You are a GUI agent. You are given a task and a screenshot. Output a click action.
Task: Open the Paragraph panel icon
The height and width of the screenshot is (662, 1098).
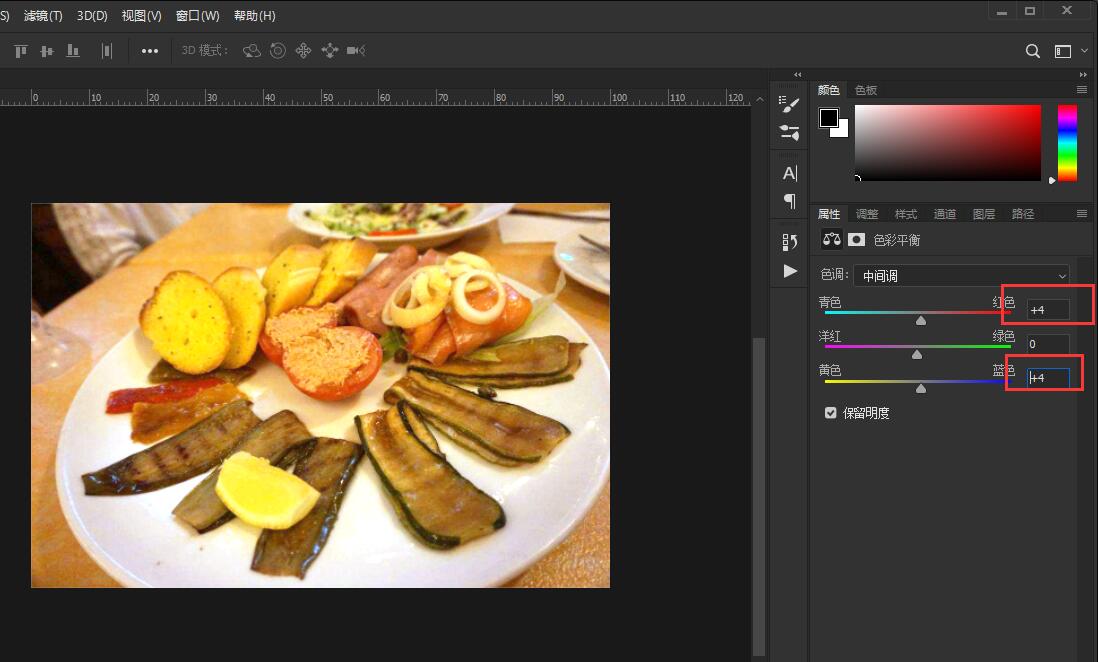click(x=790, y=201)
